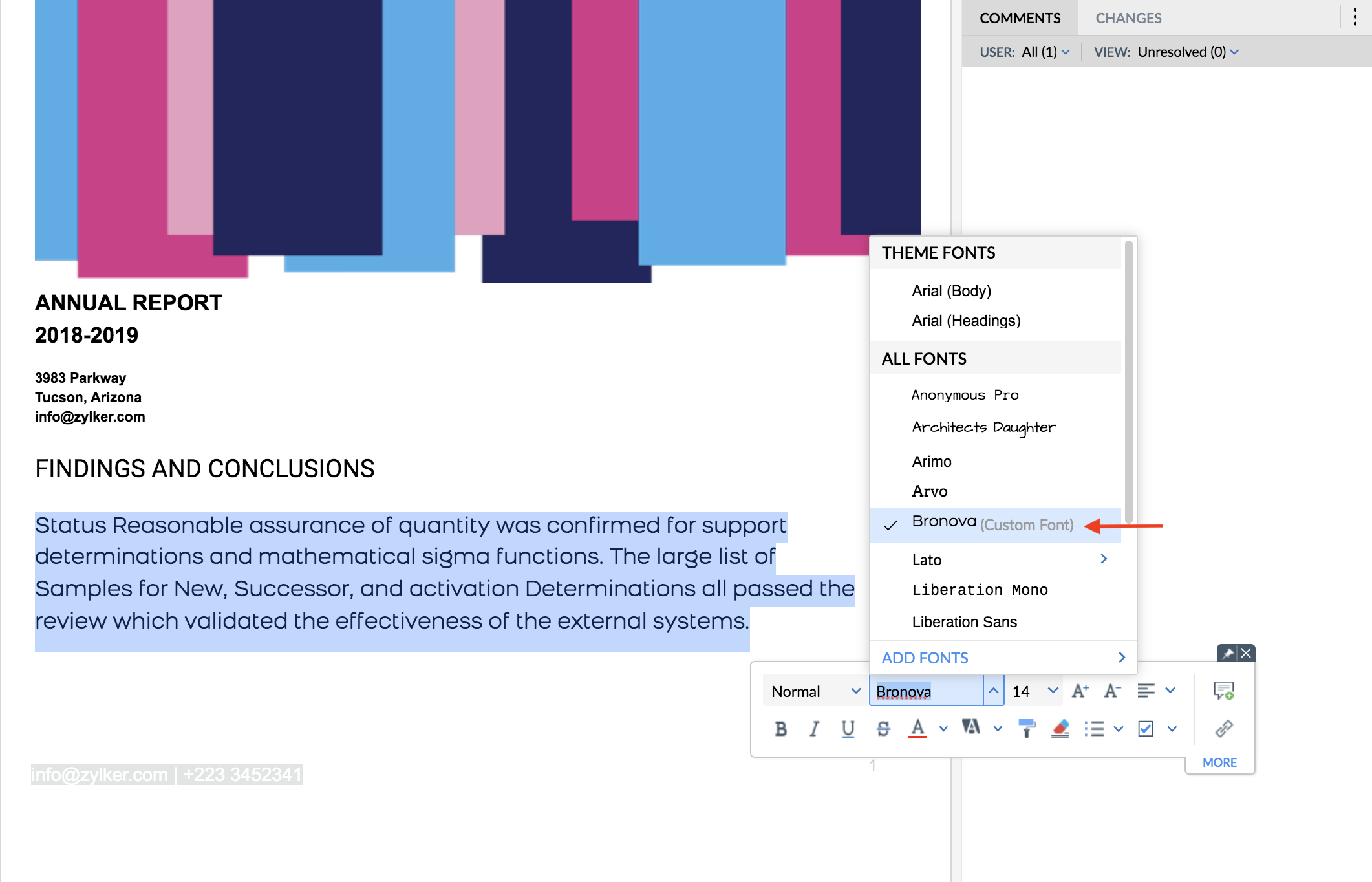Open the font color swatch picker
The image size is (1372, 882).
point(917,729)
